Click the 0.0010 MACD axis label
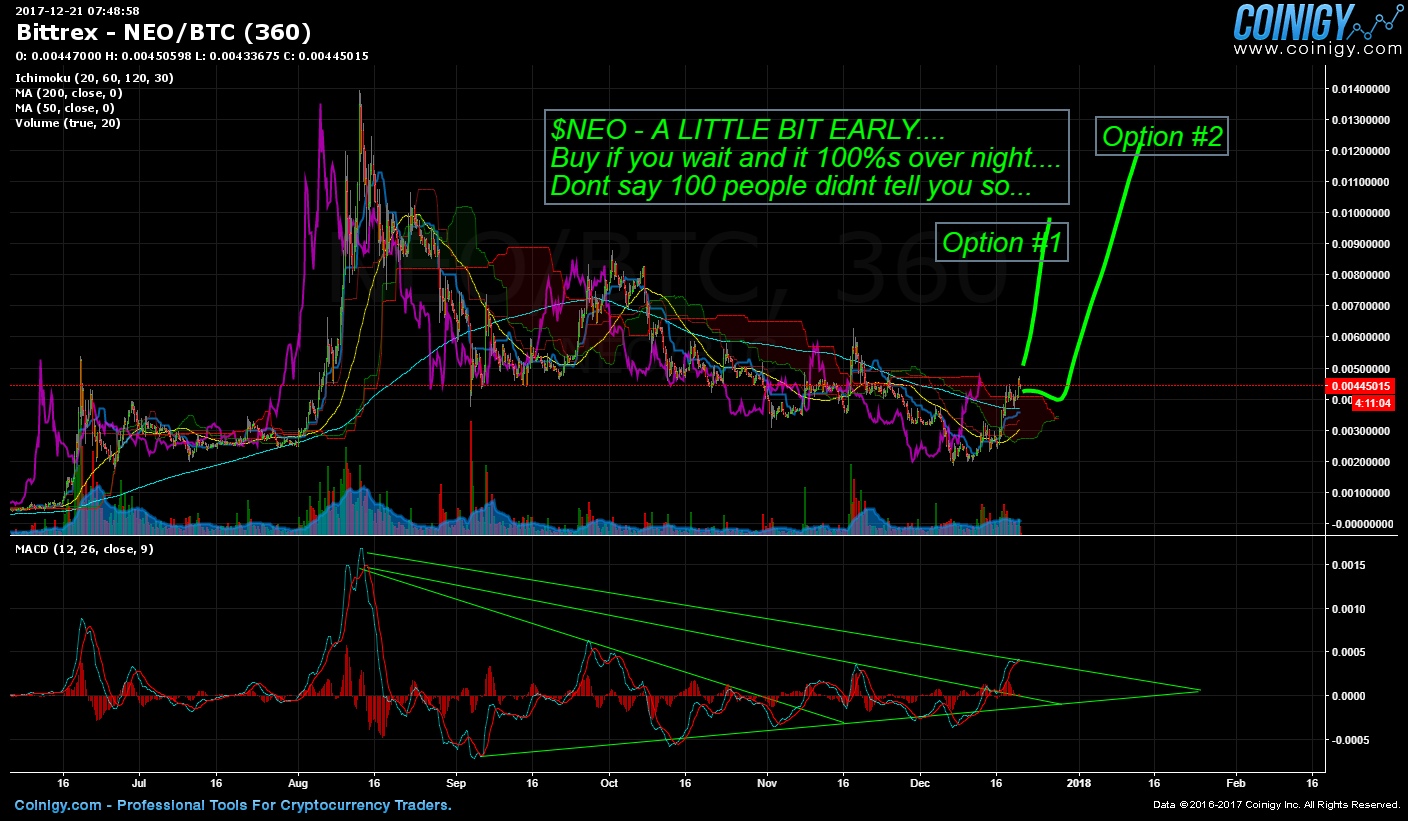This screenshot has height=821, width=1408. pyautogui.click(x=1349, y=609)
